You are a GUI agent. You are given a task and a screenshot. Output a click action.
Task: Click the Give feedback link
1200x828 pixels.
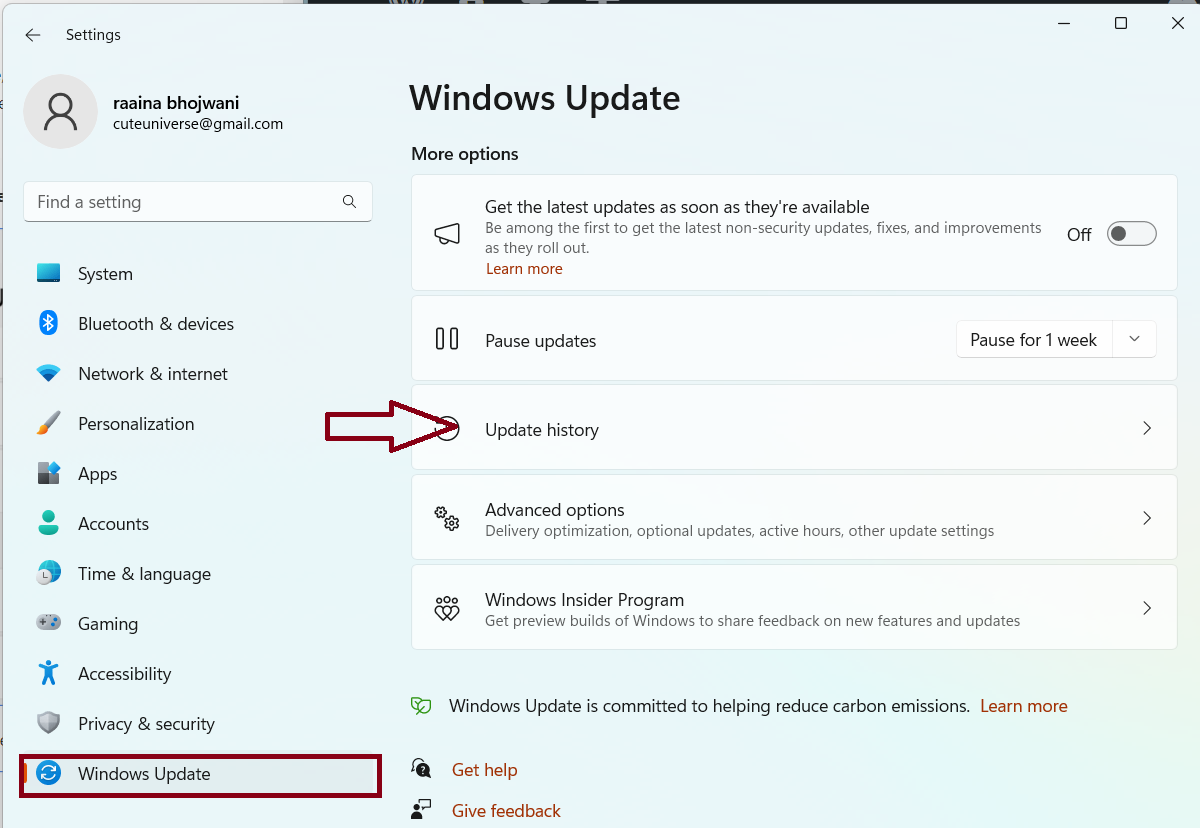506,811
